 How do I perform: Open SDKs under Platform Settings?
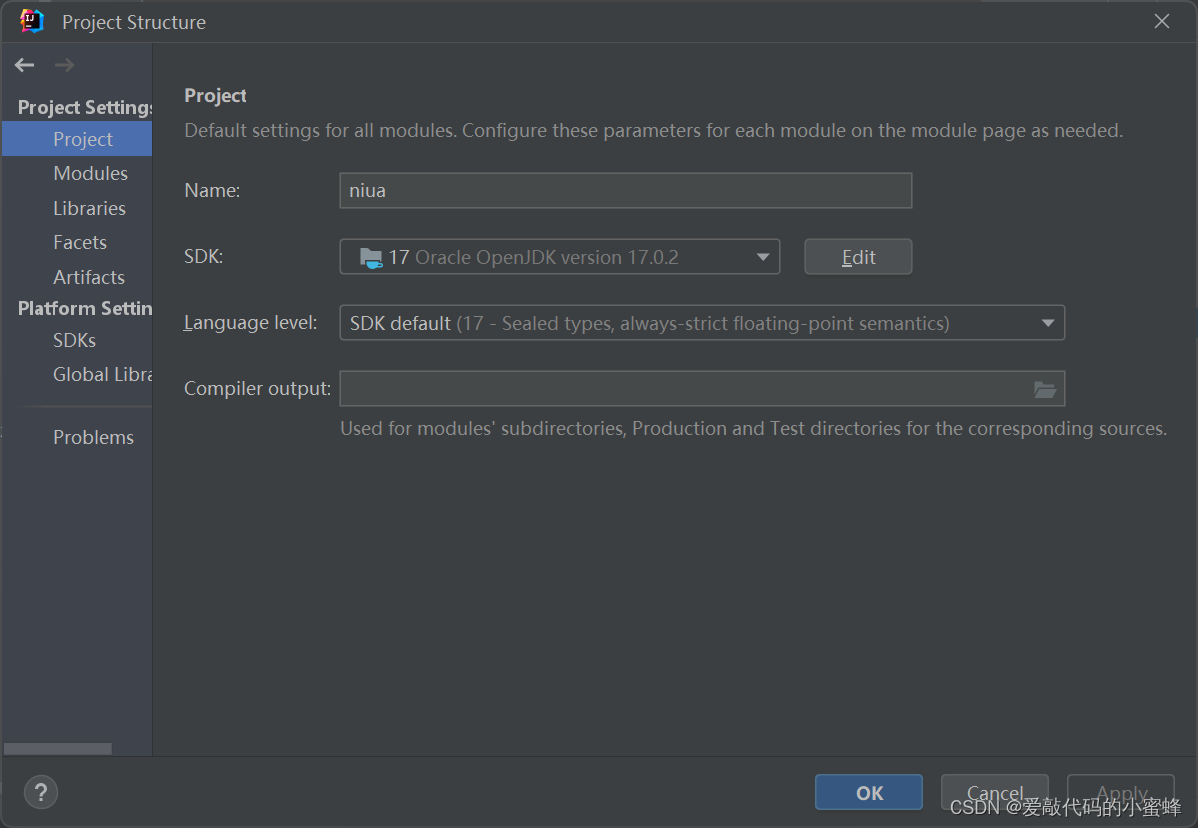tap(74, 340)
